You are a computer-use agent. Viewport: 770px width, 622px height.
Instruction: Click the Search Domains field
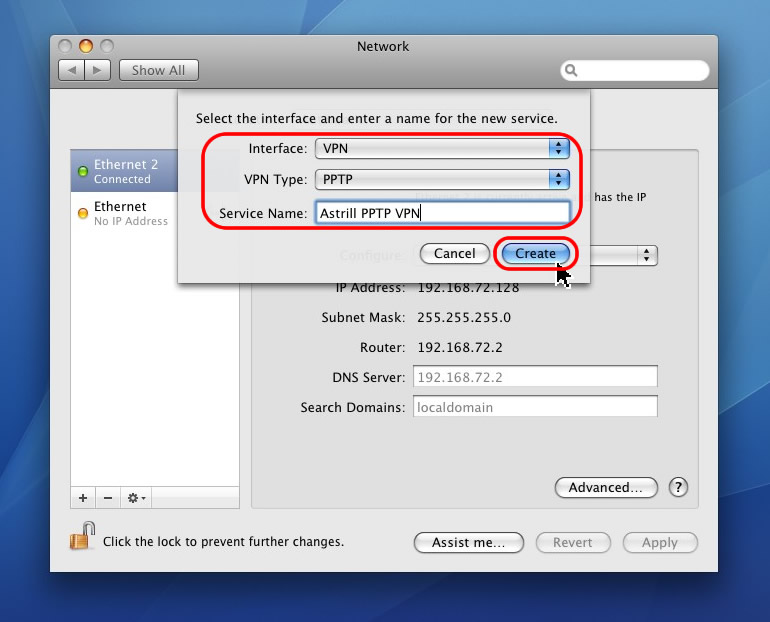pyautogui.click(x=535, y=407)
